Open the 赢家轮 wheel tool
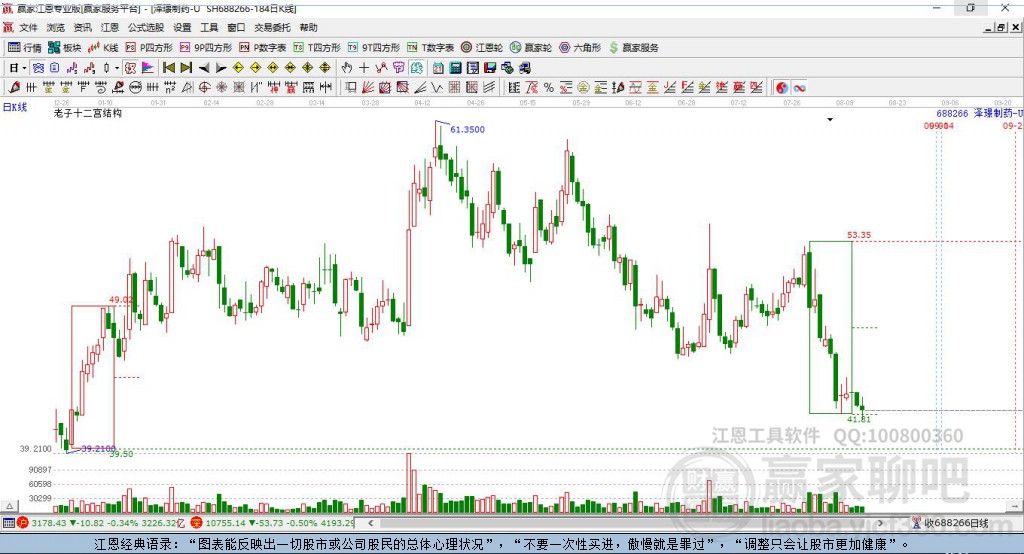The width and height of the screenshot is (1024, 554). click(531, 48)
